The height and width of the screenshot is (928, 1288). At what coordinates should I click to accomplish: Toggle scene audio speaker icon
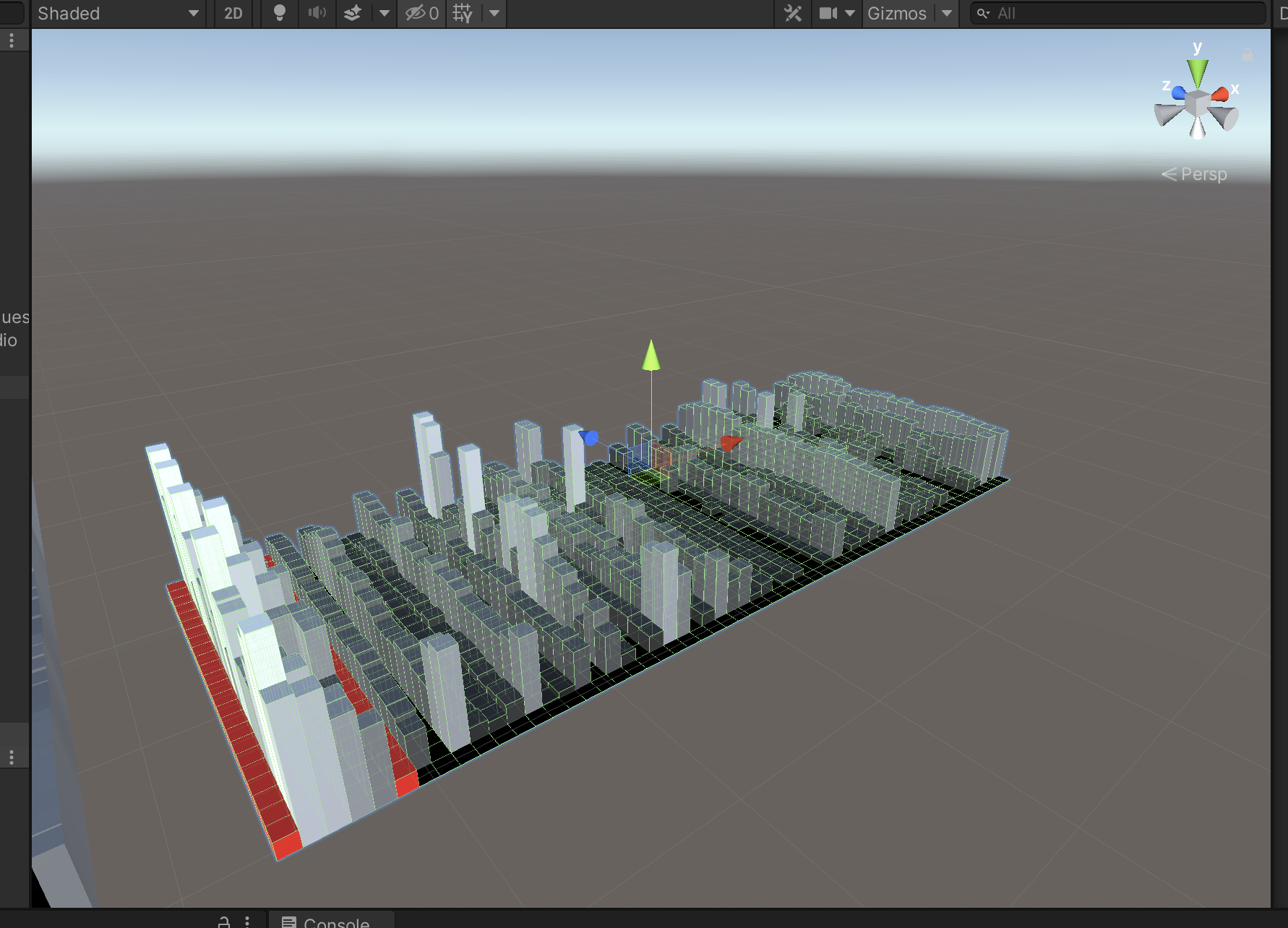pyautogui.click(x=317, y=13)
